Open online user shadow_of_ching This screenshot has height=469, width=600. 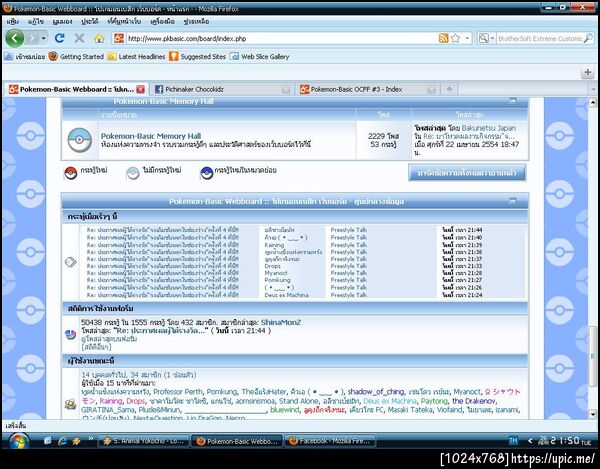pos(376,392)
